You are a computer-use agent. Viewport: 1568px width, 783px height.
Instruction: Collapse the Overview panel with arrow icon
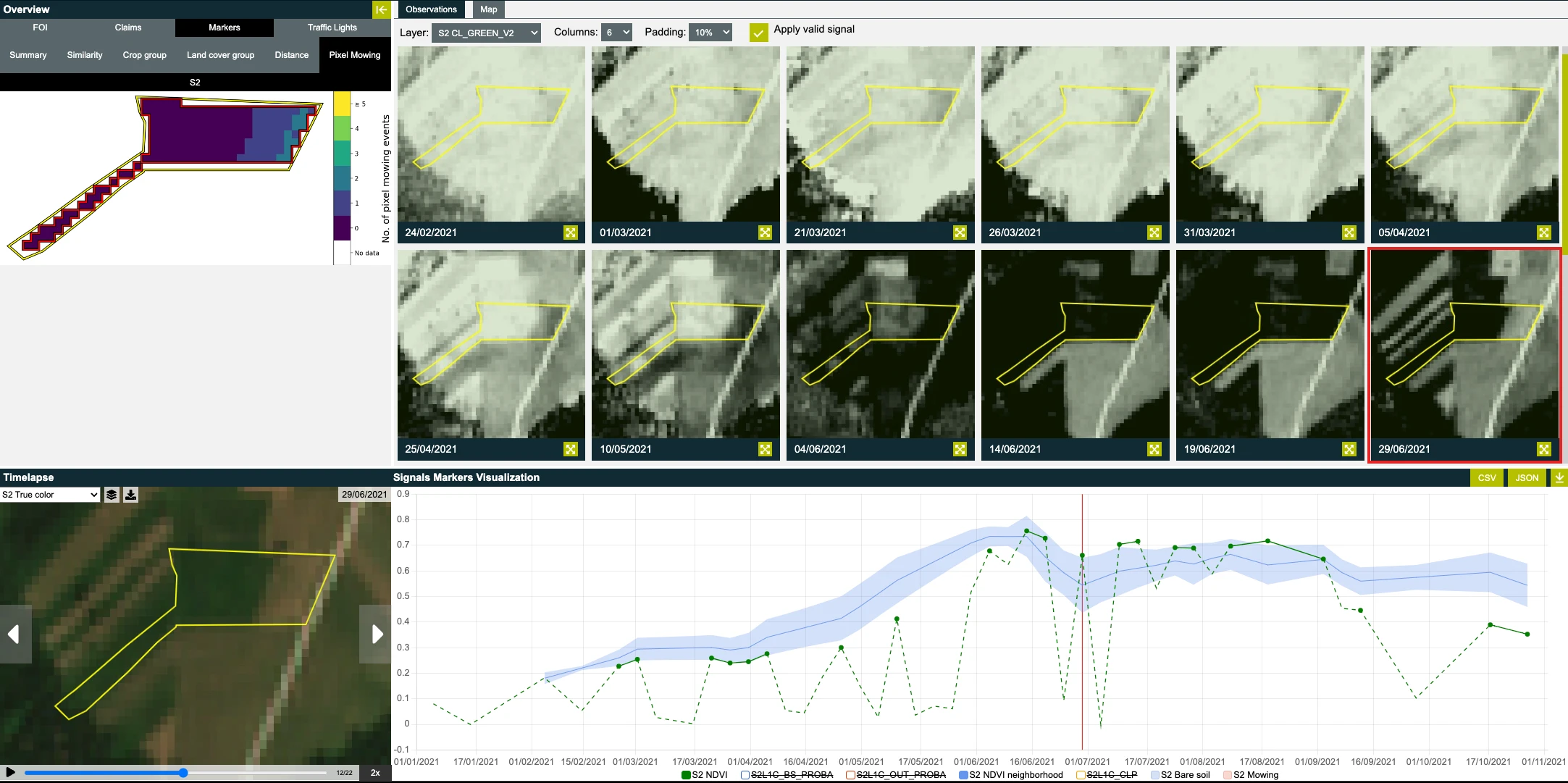click(x=381, y=9)
